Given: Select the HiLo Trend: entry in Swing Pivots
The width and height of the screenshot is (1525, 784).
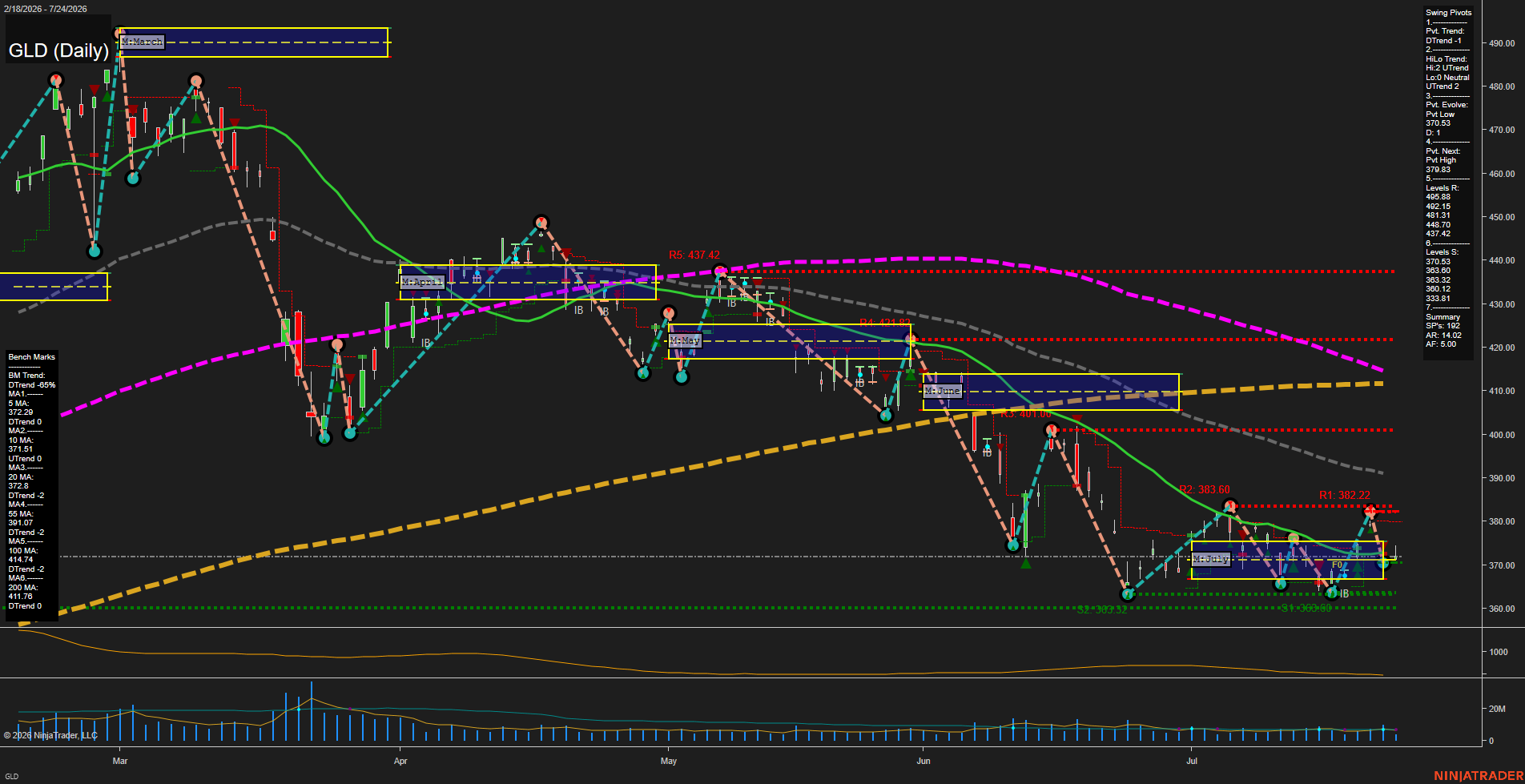Looking at the screenshot, I should point(1447,59).
